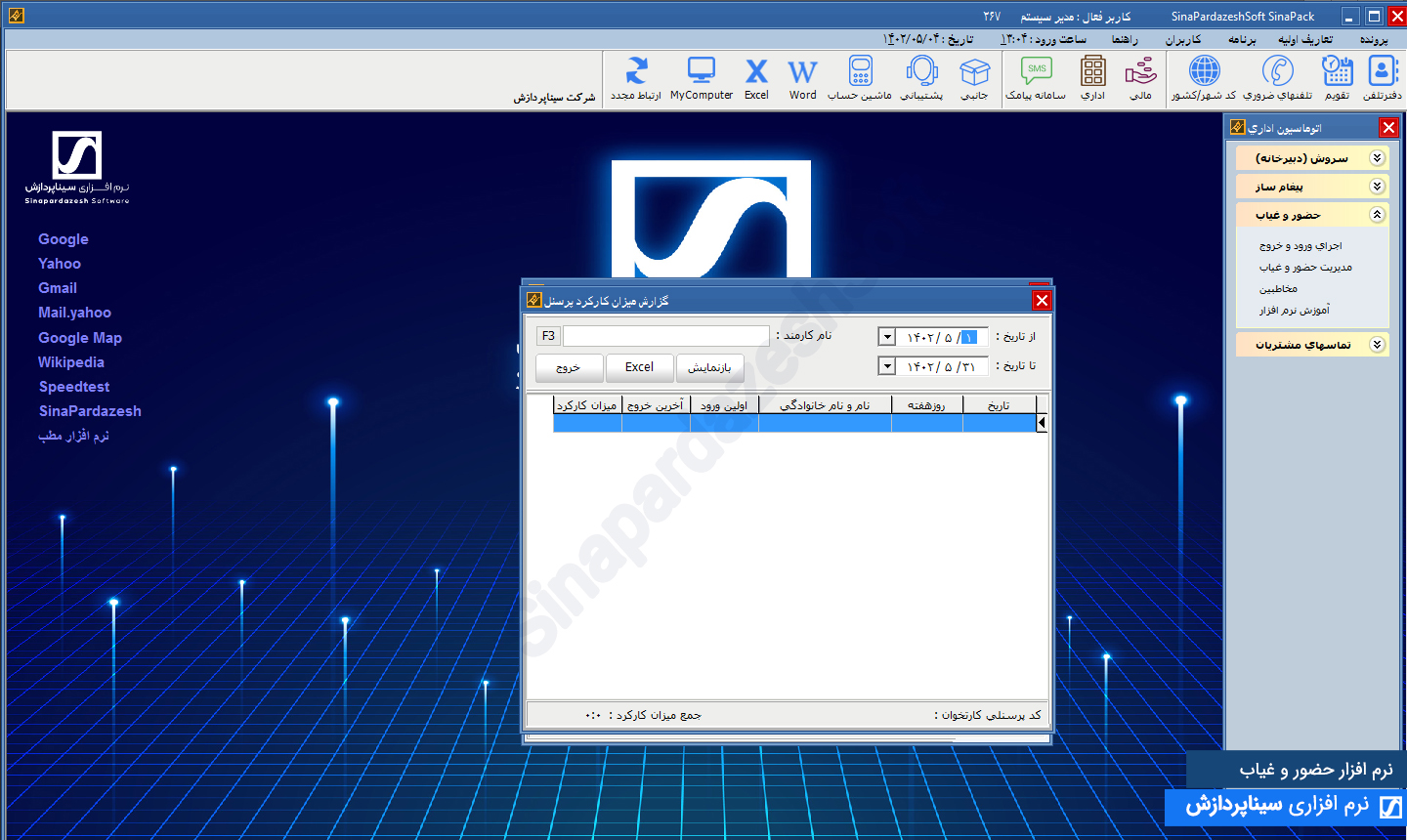Image resolution: width=1407 pixels, height=840 pixels.
Task: Open the دفترتلفن phonebook icon
Action: point(1383,78)
